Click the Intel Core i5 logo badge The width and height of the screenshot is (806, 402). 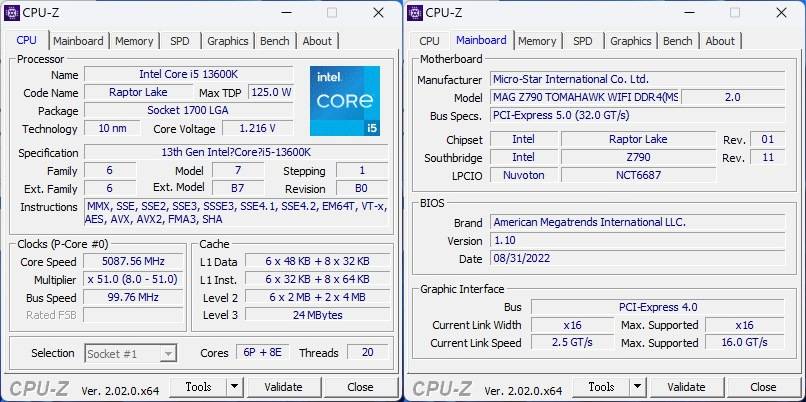(x=344, y=100)
